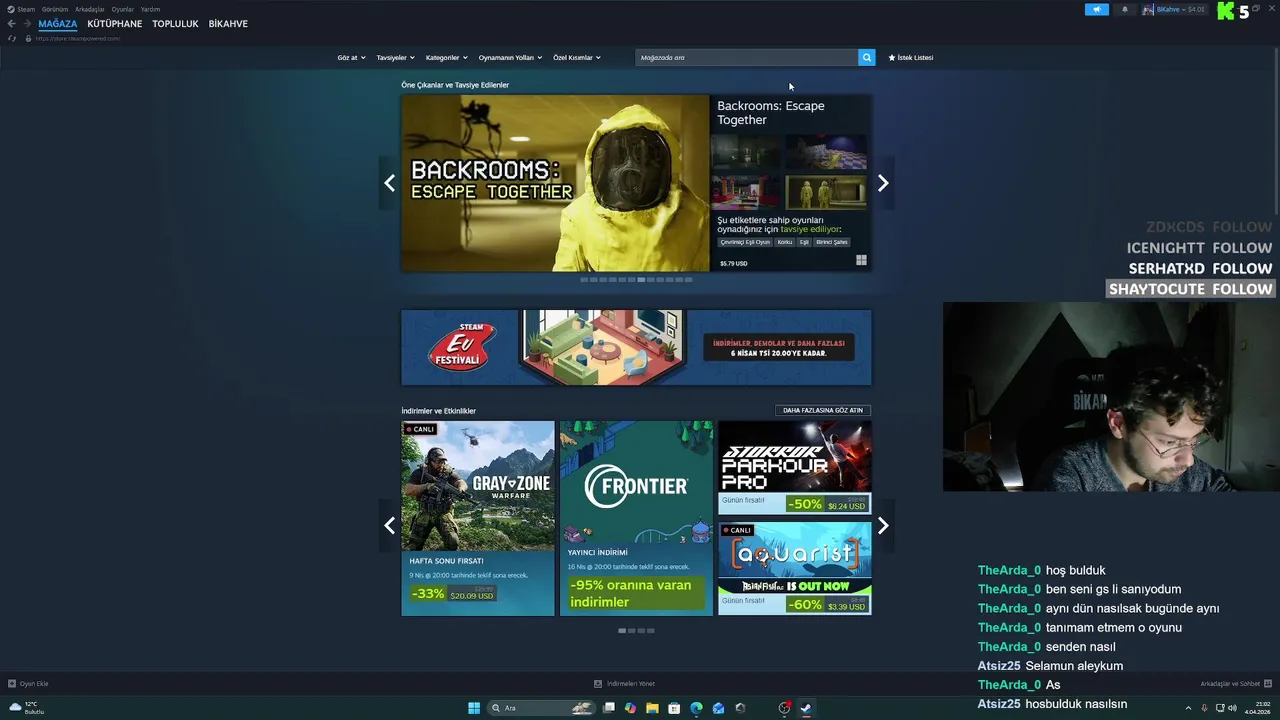Switch to the MAĞAZA tab
Screen dimensions: 1280x720
[x=58, y=24]
